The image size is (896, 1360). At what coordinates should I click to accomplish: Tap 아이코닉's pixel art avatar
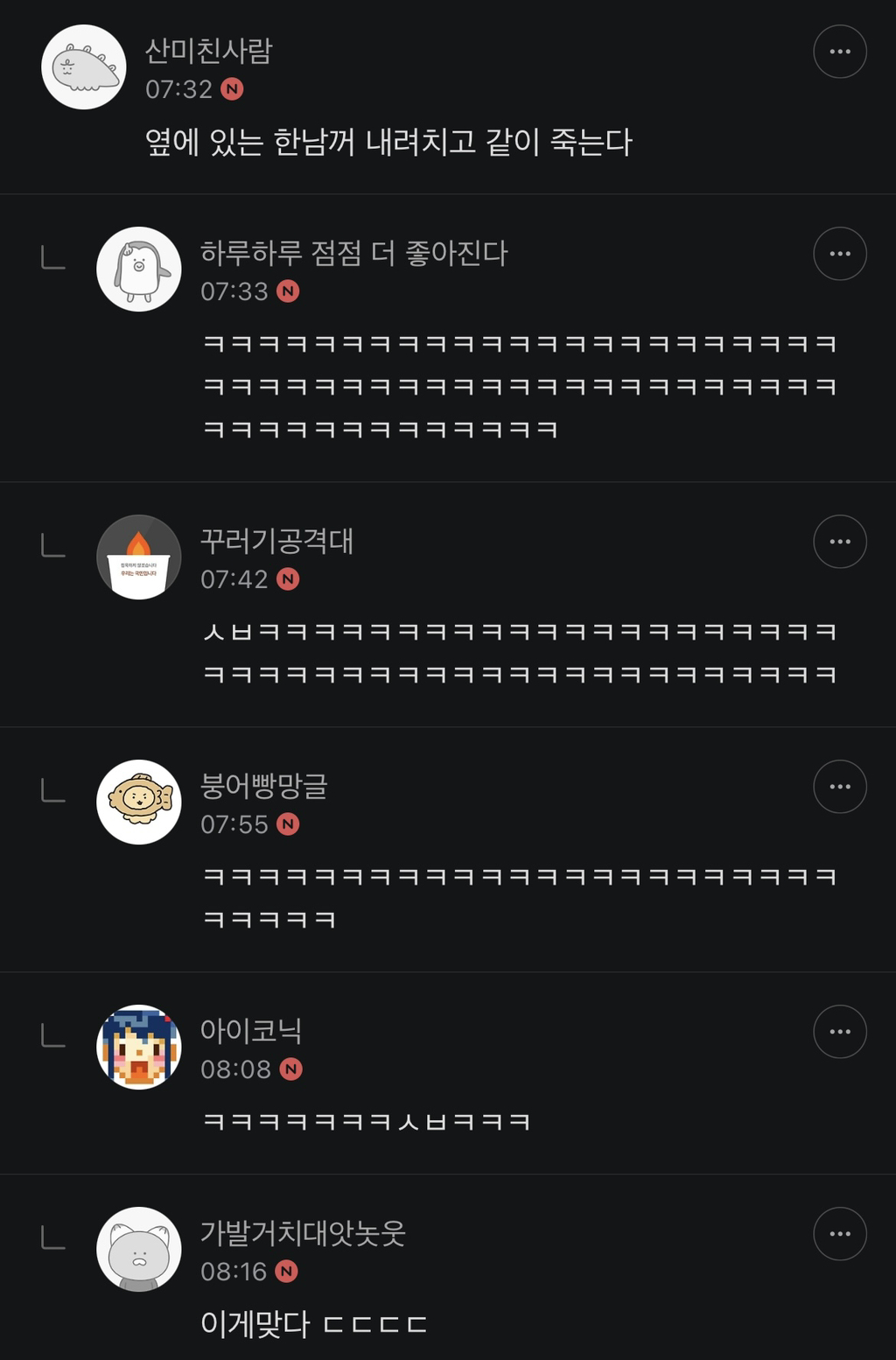click(138, 1048)
